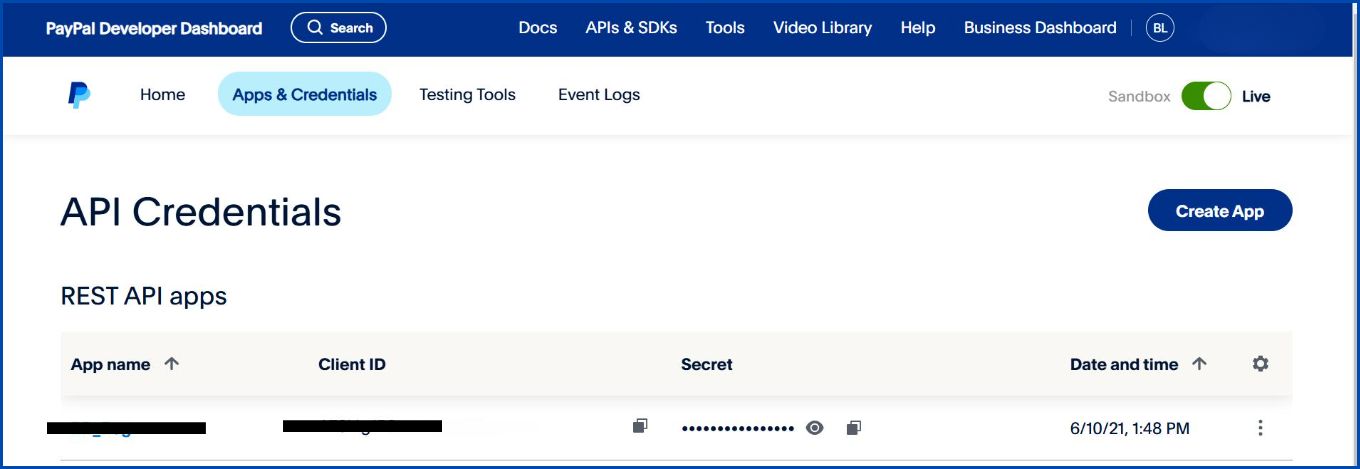Sort by App name arrow
The image size is (1360, 469).
tap(171, 364)
